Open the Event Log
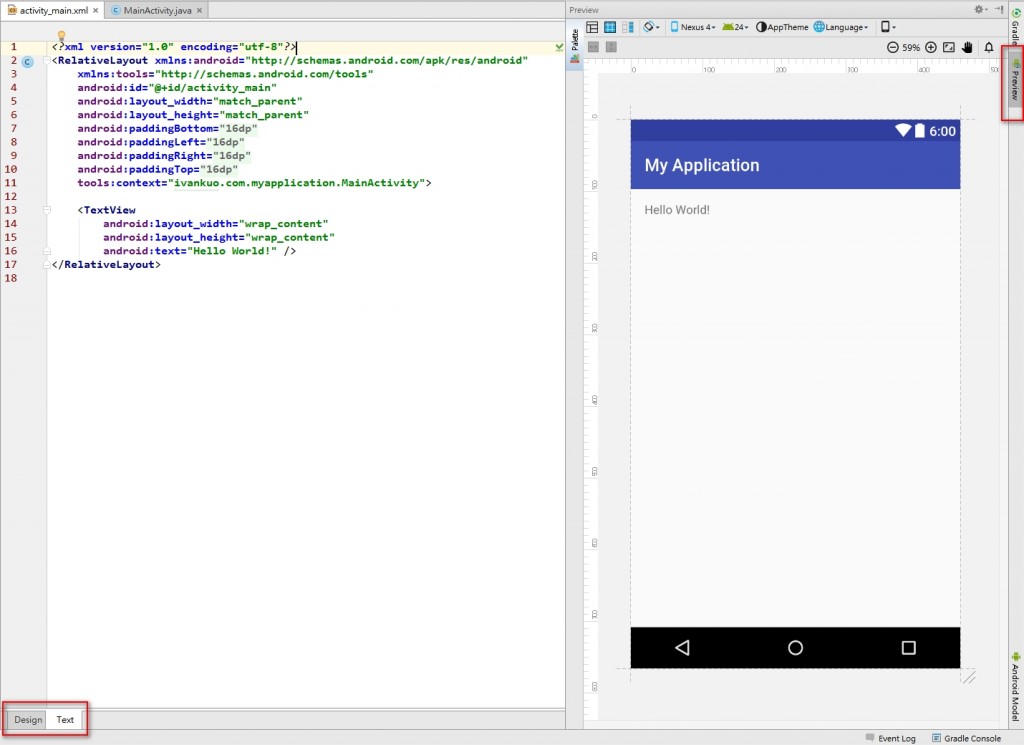1024x745 pixels. [890, 738]
